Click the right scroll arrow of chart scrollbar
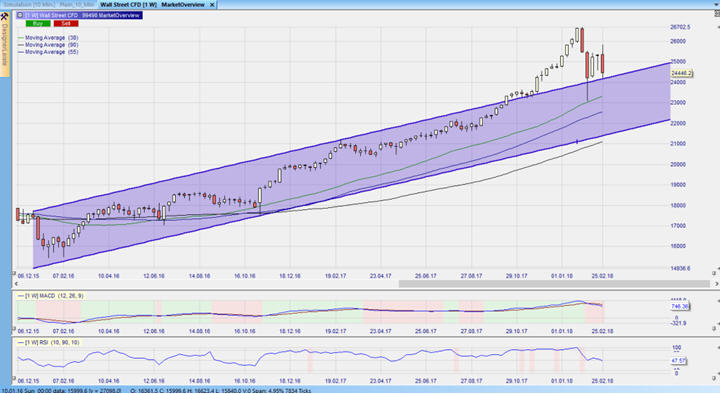722x394 pixels. [716, 284]
